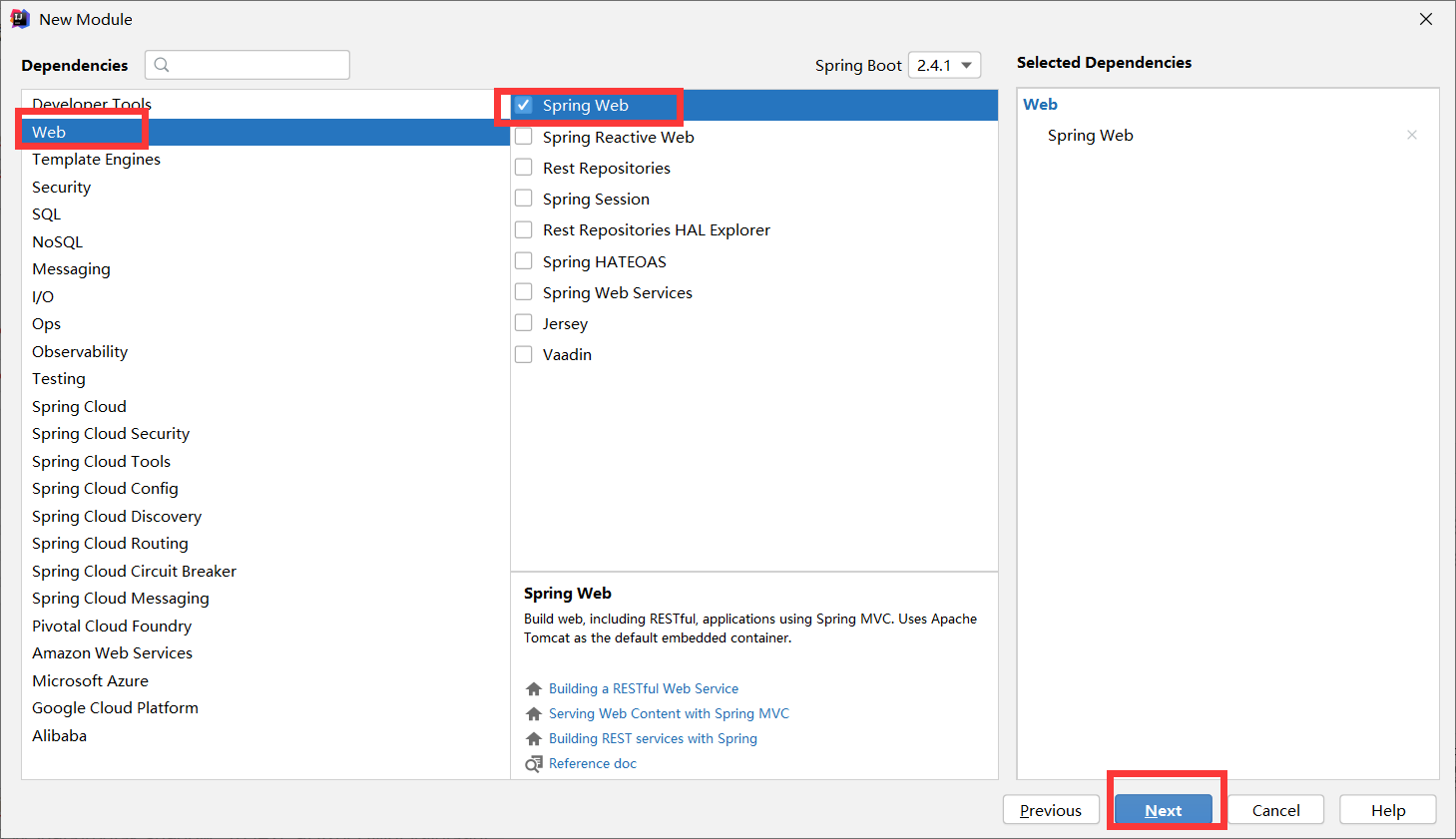Image resolution: width=1456 pixels, height=839 pixels.
Task: Select the Spring Web Services checkbox
Action: point(524,292)
